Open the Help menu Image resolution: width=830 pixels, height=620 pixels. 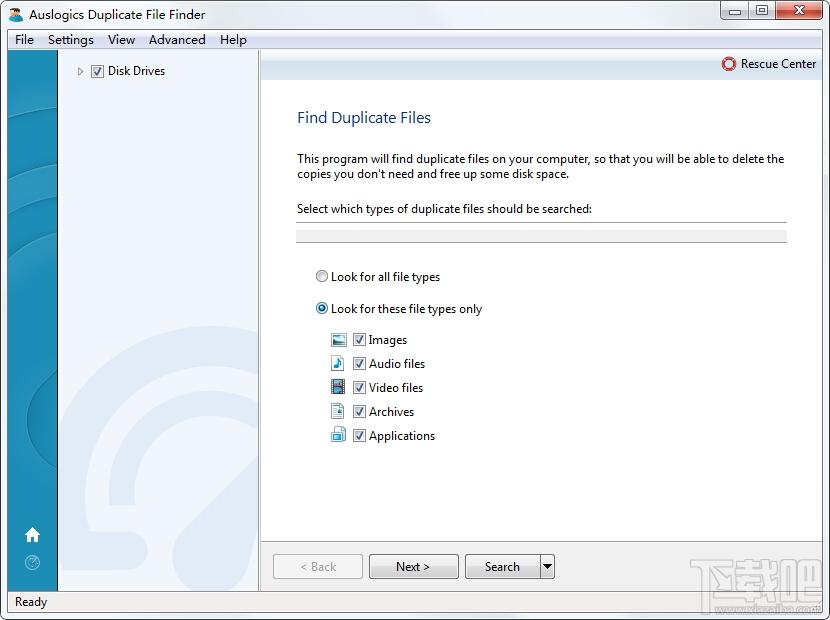(233, 40)
